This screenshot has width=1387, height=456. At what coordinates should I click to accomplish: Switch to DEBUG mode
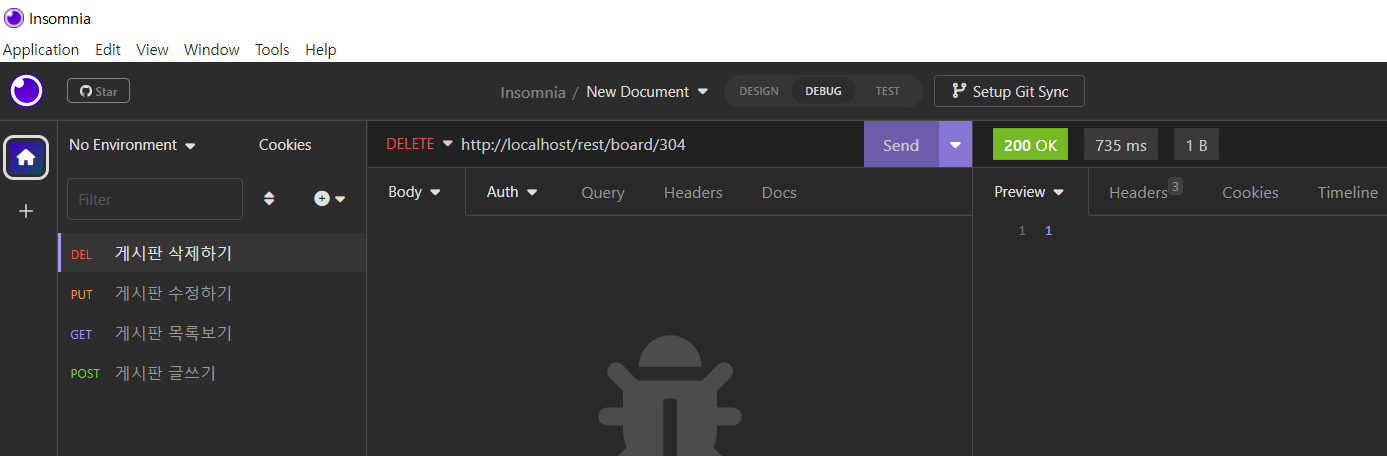(824, 91)
